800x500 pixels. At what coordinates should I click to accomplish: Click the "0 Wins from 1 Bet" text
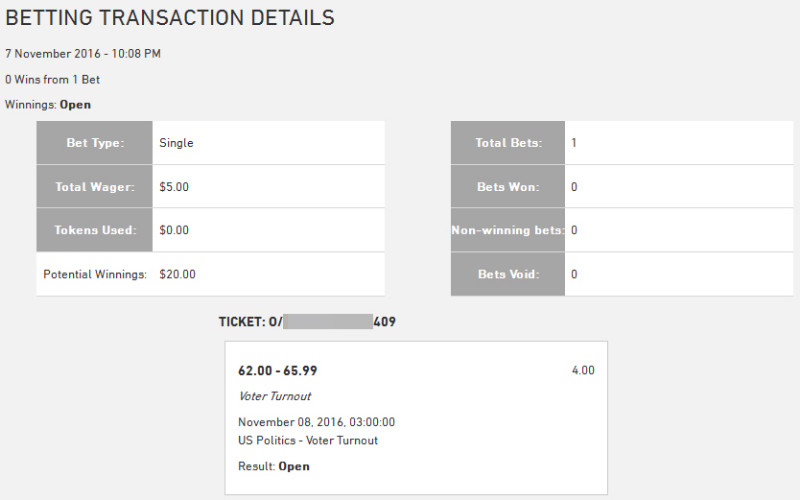[x=53, y=79]
